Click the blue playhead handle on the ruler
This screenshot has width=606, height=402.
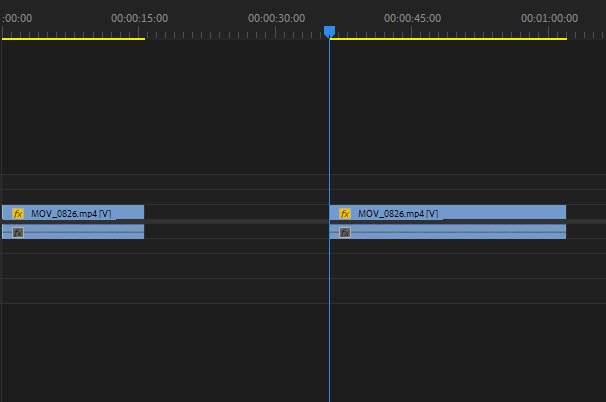coord(329,32)
